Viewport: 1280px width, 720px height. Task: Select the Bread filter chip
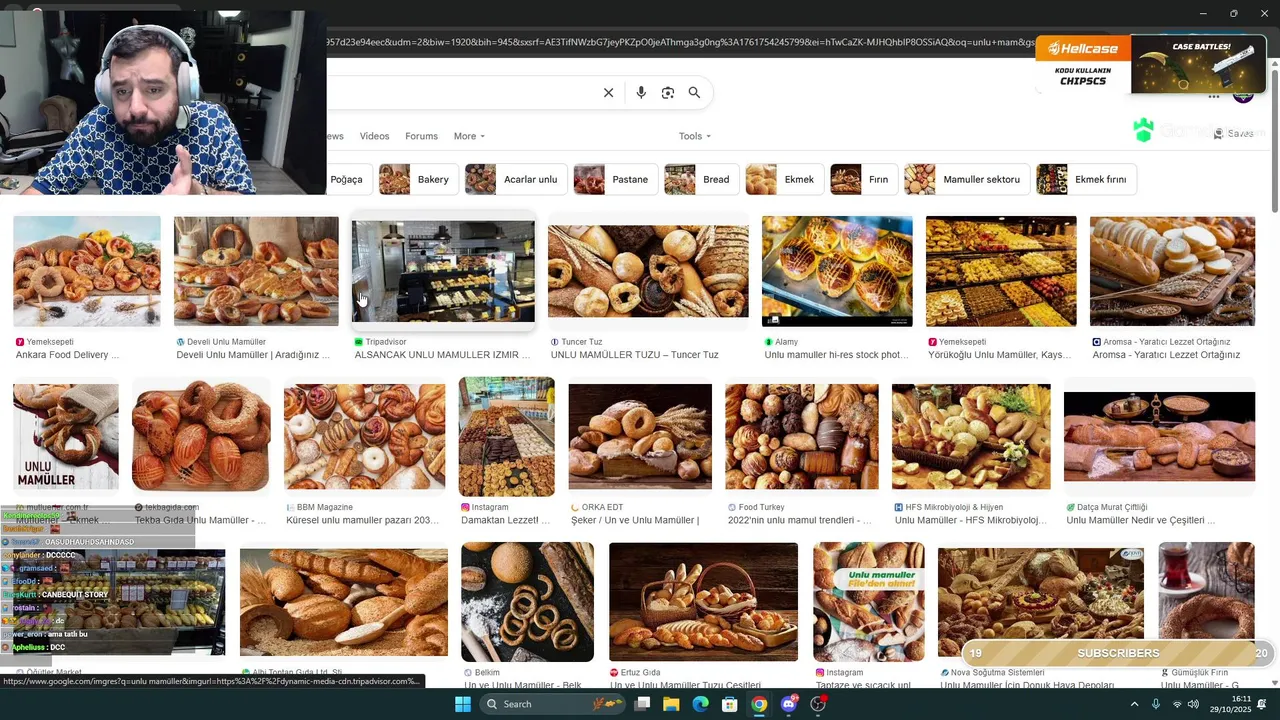pos(702,179)
